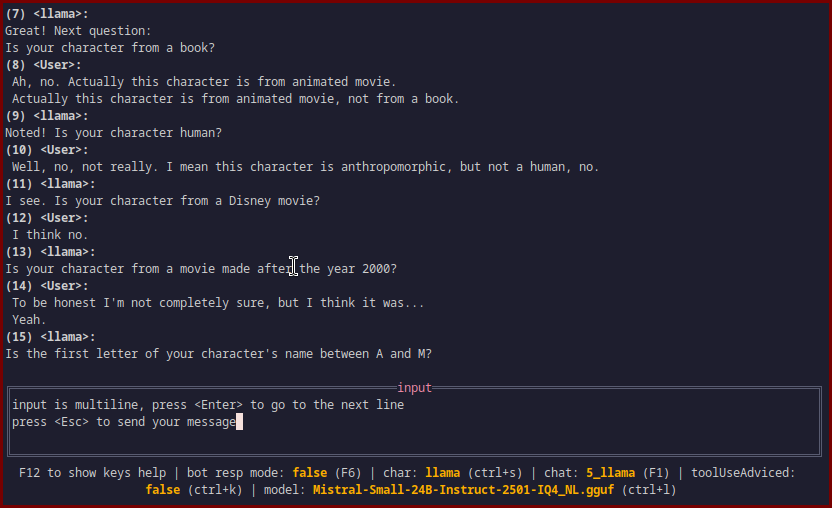
Task: Click the (10) <User> message header
Action: [46, 150]
